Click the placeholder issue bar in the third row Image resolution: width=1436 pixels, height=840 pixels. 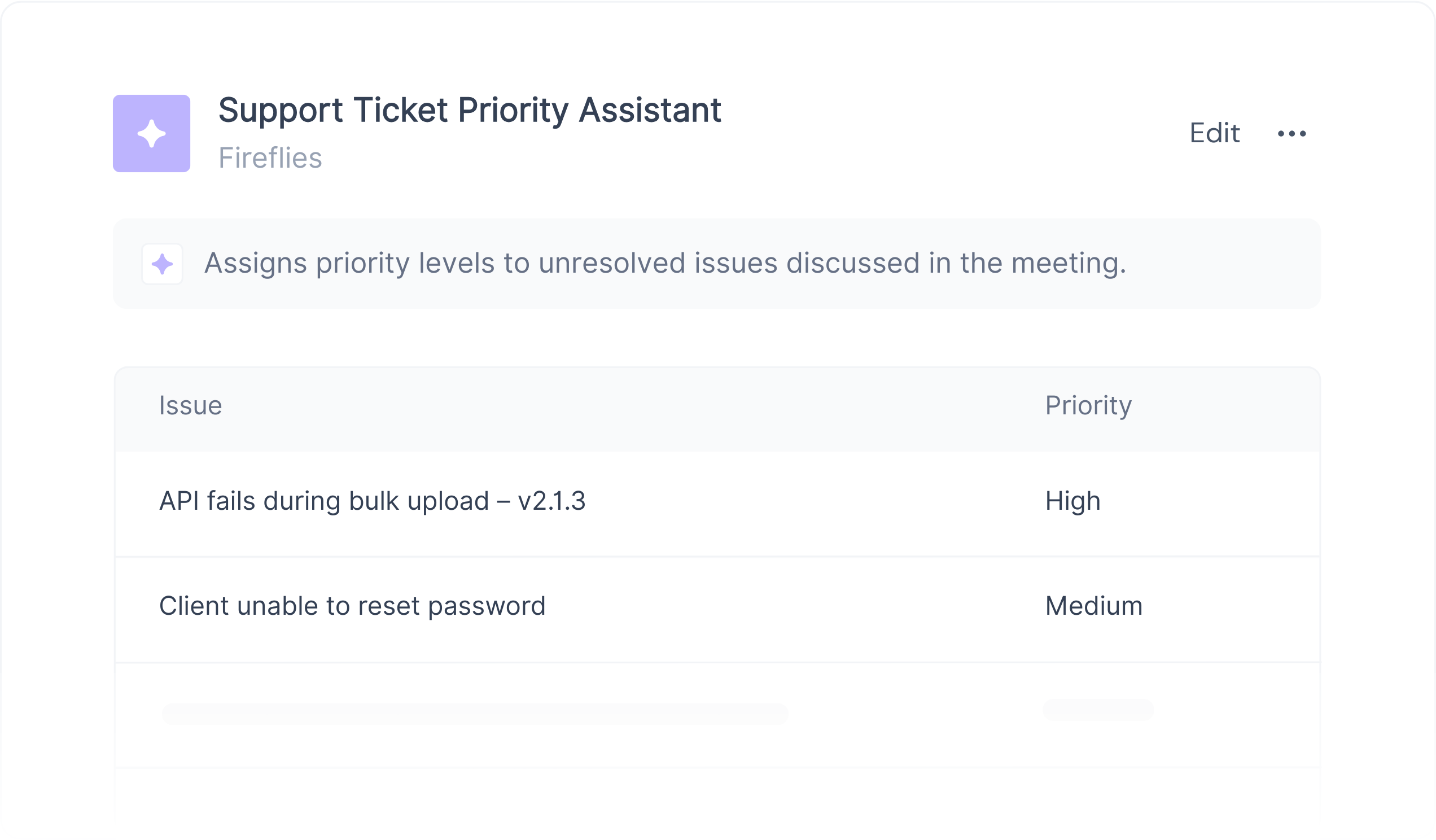pos(474,714)
